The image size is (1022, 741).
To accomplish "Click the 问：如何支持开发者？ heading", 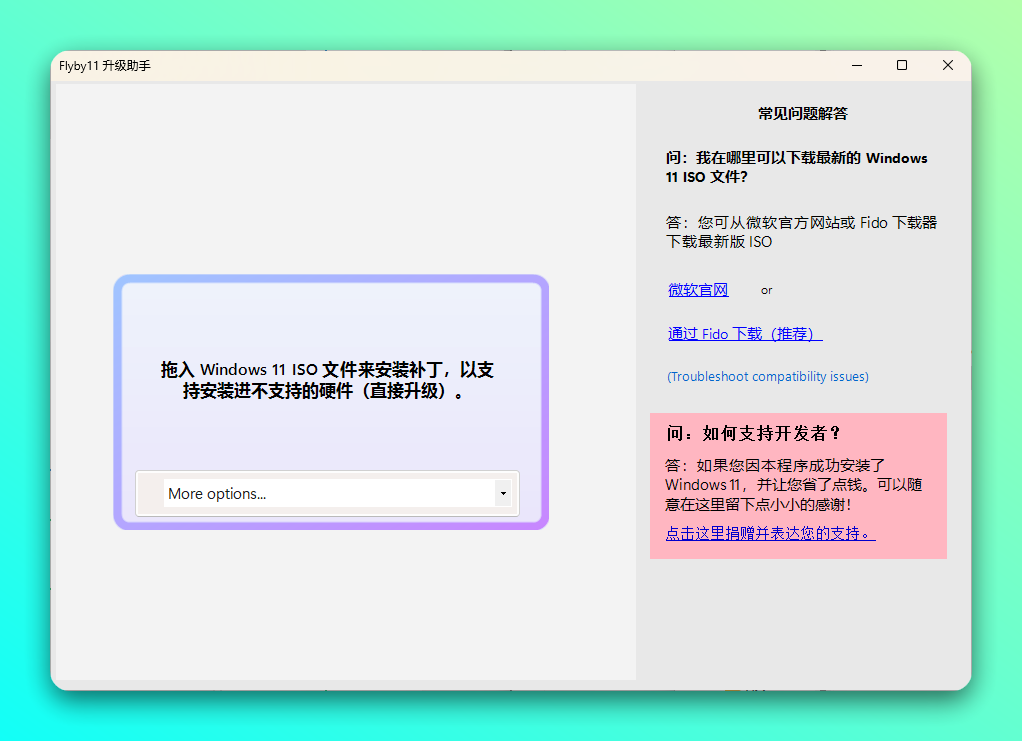I will tap(753, 433).
